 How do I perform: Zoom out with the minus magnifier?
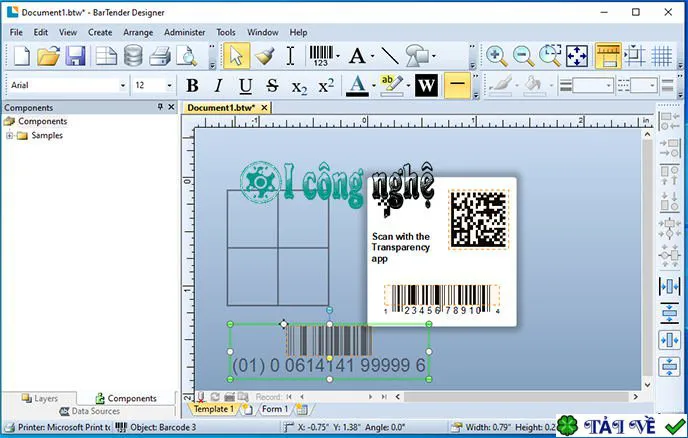pyautogui.click(x=523, y=56)
